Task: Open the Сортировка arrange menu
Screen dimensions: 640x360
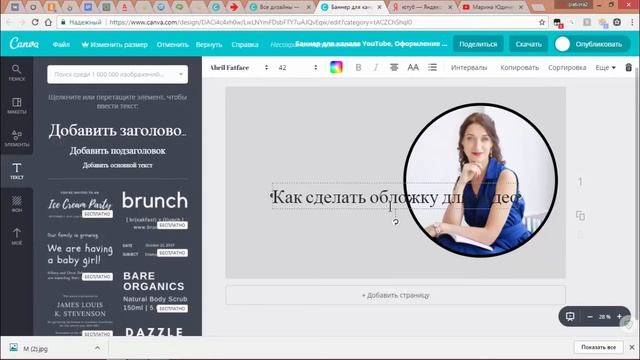Action: coord(567,68)
